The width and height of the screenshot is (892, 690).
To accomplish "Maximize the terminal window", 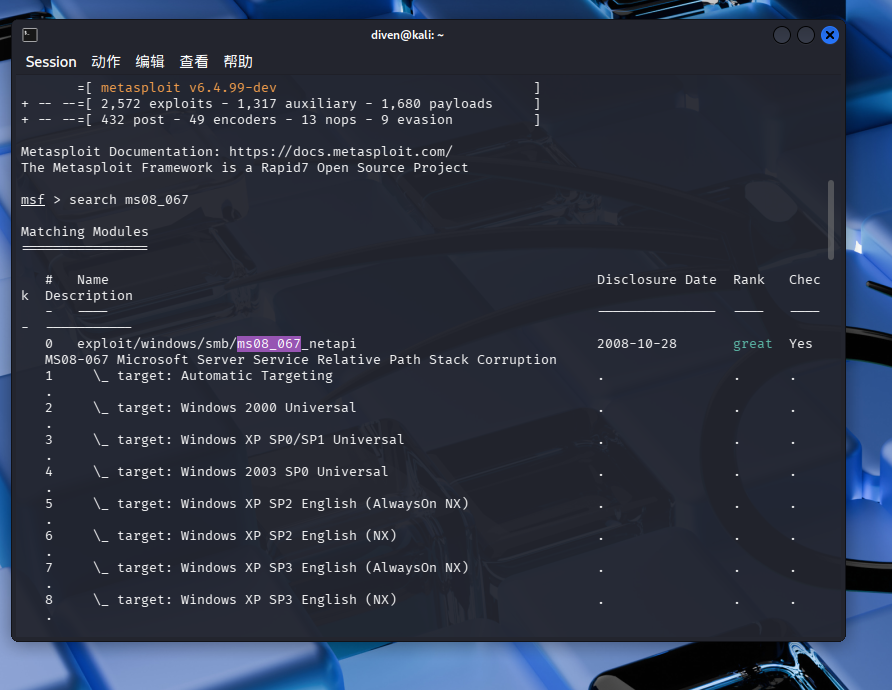I will 806,35.
